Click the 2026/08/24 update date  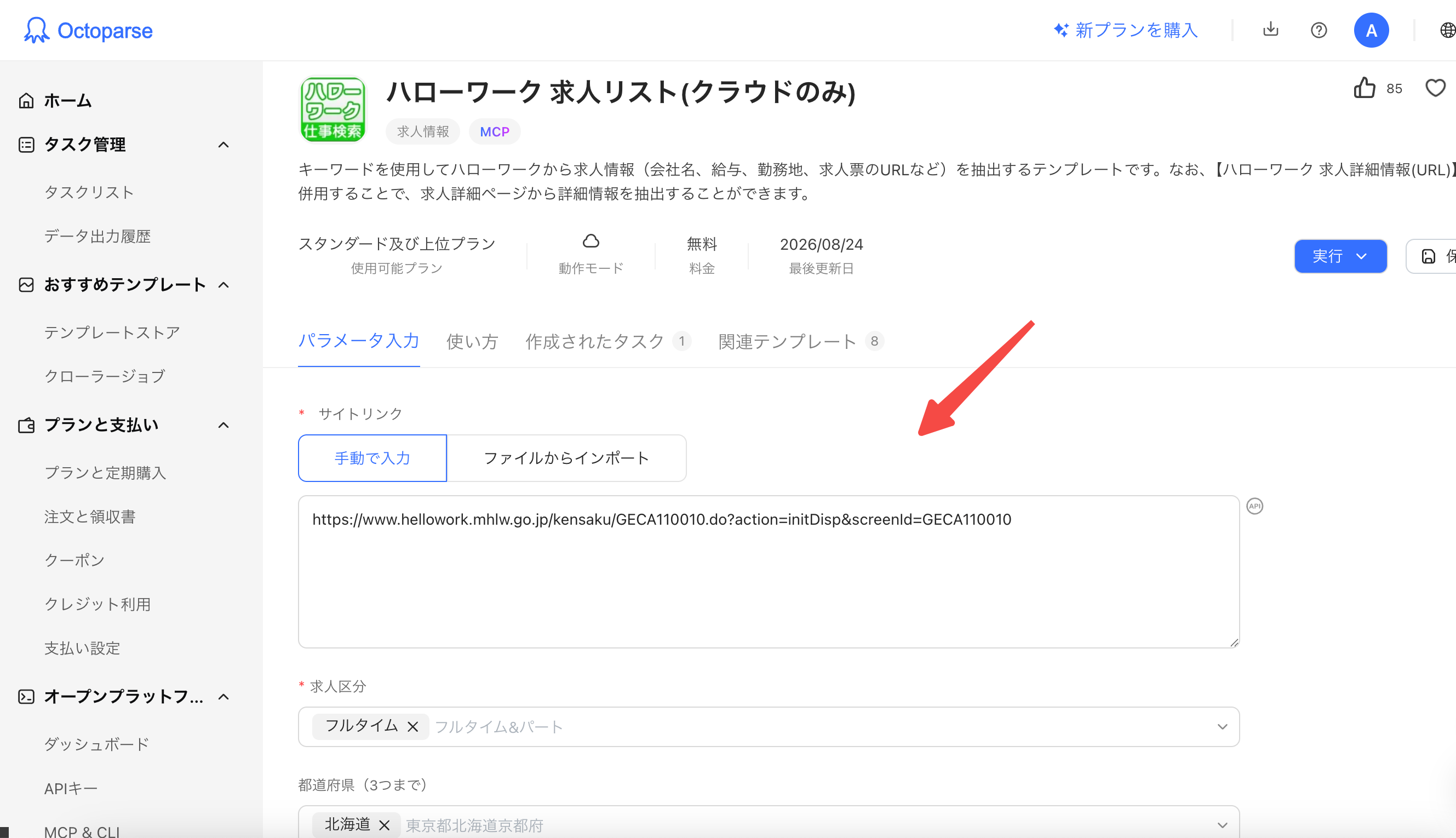pyautogui.click(x=821, y=244)
